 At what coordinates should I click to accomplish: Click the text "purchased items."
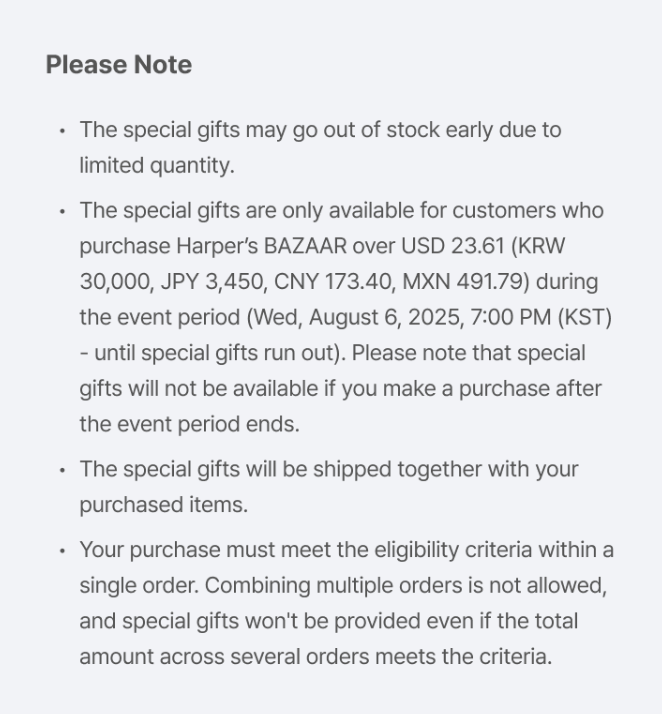pos(163,505)
